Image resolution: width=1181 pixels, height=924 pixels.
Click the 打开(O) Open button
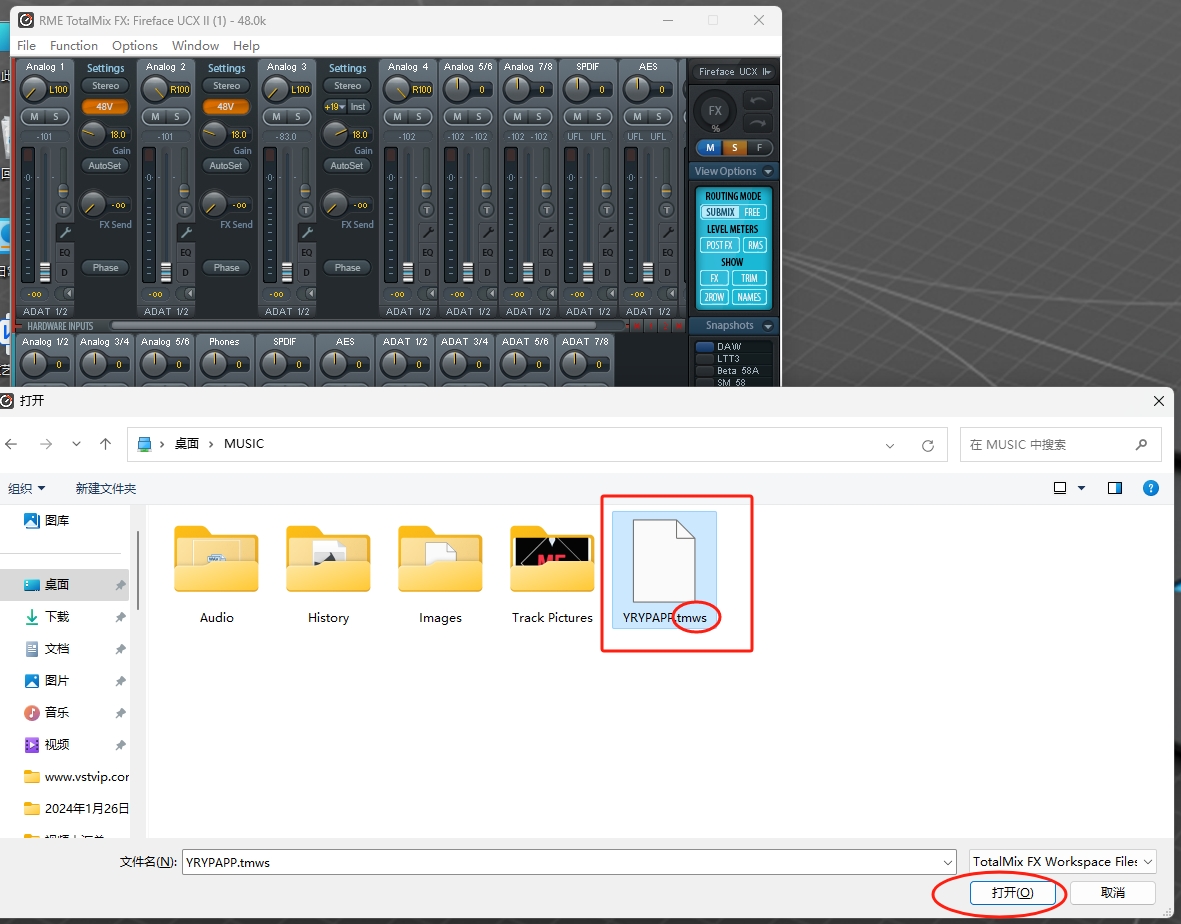[x=1012, y=893]
